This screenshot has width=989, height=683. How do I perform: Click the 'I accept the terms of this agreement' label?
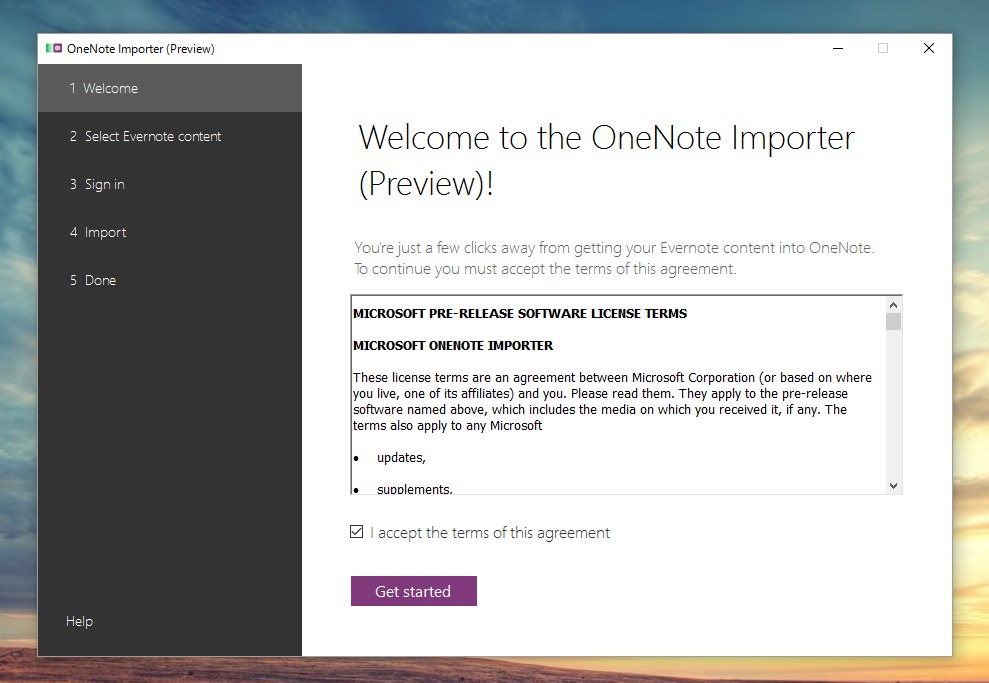pyautogui.click(x=490, y=533)
